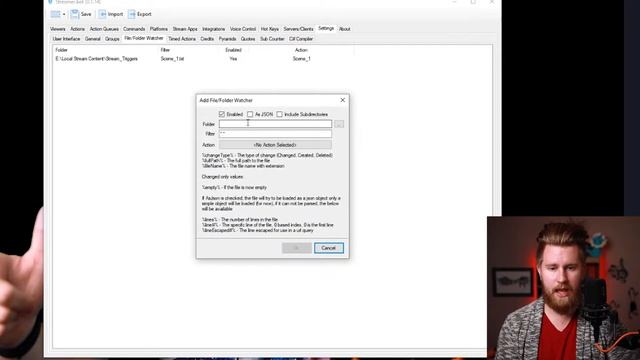Click the No Action Selected button
640x360 pixels.
click(275, 145)
